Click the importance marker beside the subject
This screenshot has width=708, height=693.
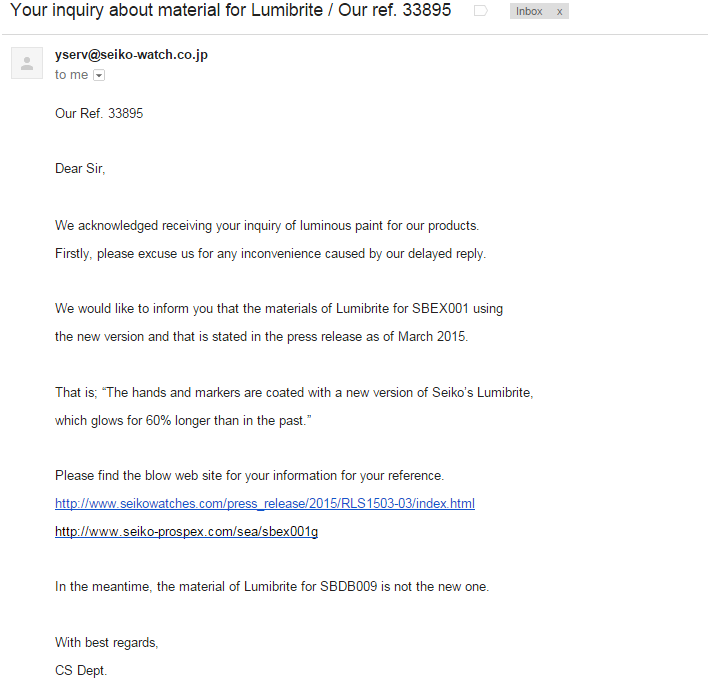coord(480,11)
